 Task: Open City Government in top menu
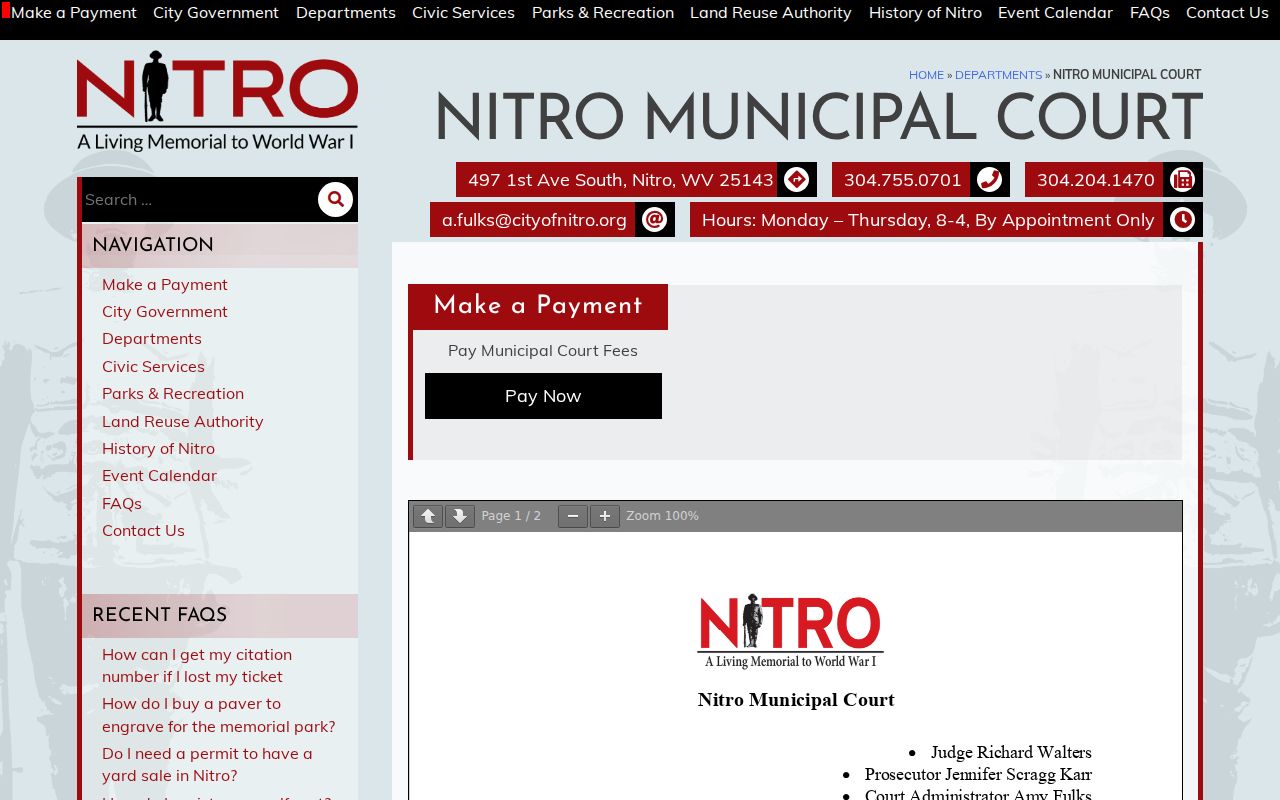click(216, 12)
